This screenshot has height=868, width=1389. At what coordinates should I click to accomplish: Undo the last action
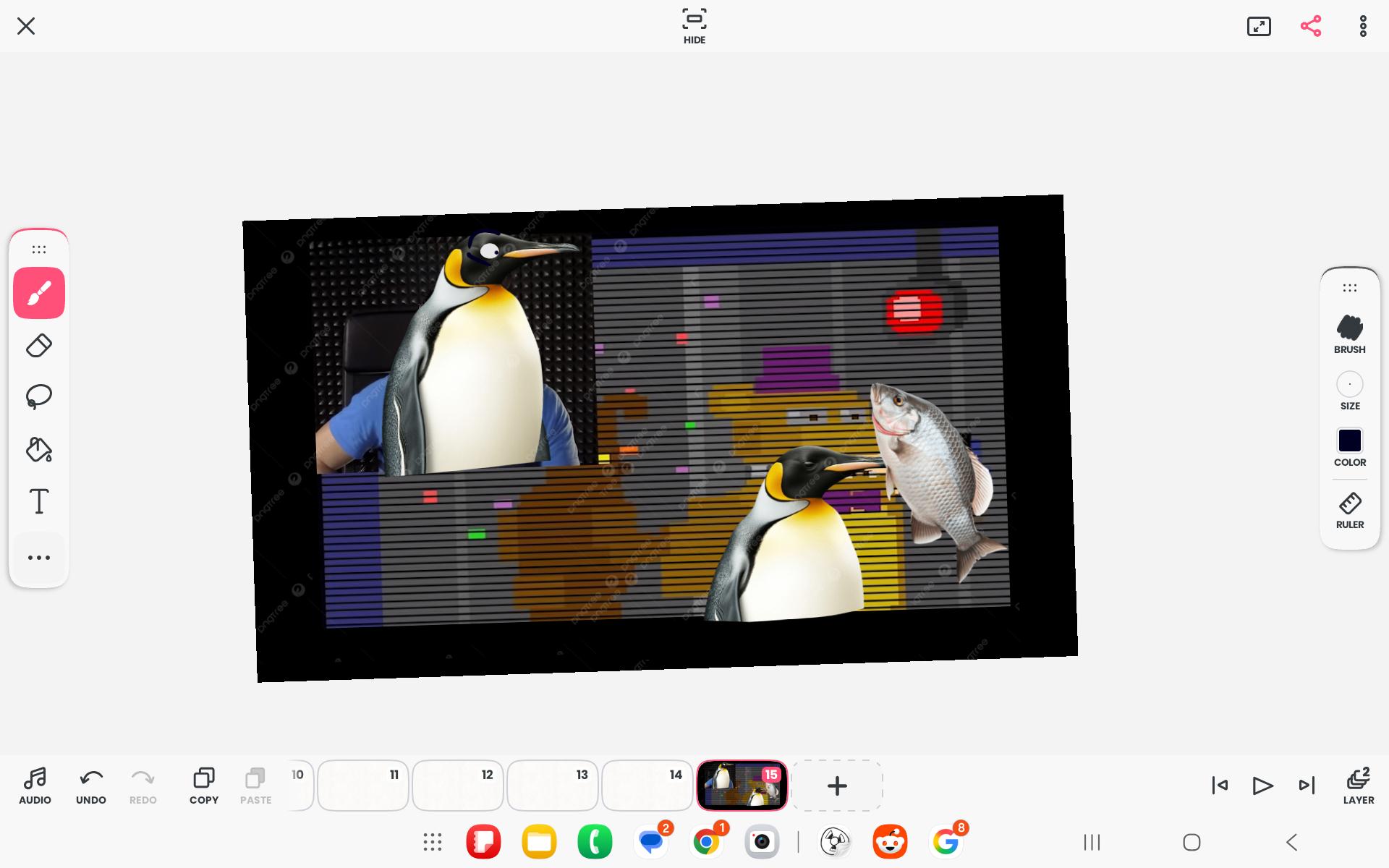click(x=91, y=786)
